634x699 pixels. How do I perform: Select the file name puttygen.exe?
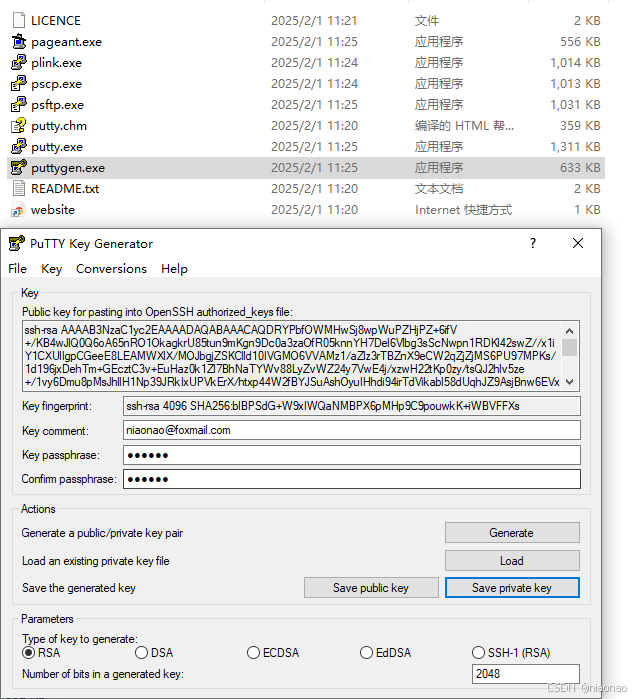[x=68, y=168]
